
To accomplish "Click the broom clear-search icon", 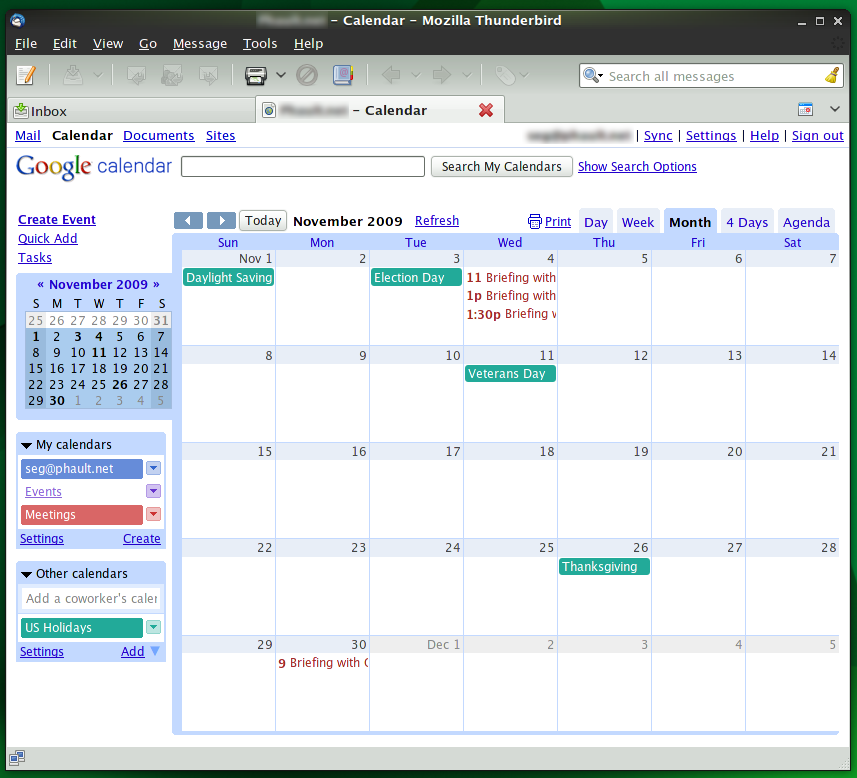I will pyautogui.click(x=832, y=75).
